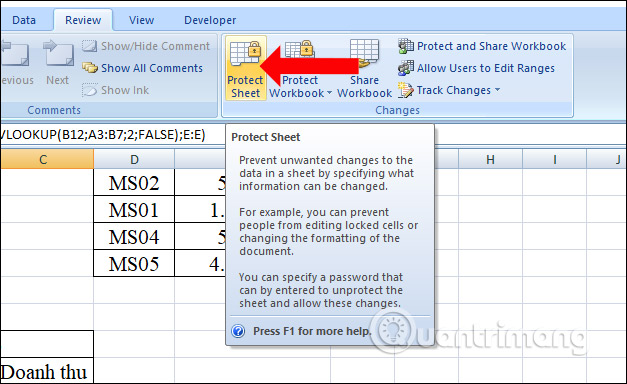Select Protect and Share Workbook
627x384 pixels.
tap(481, 46)
